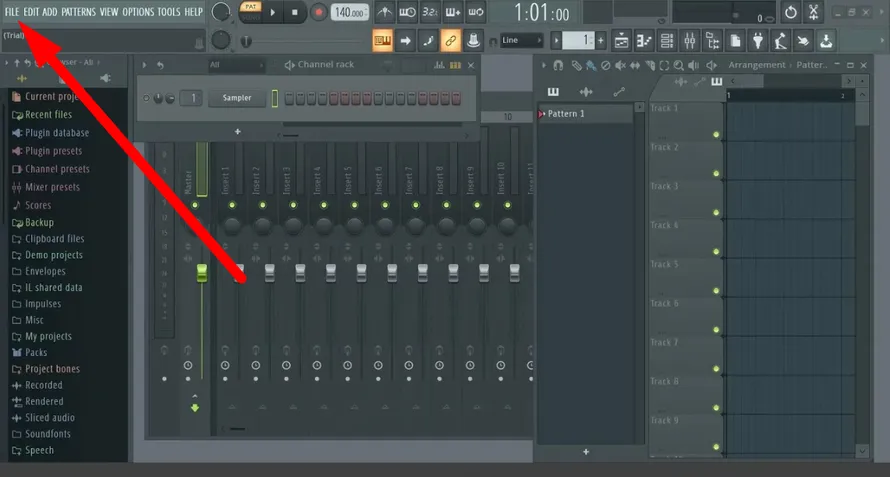Viewport: 890px width, 477px height.
Task: Open the mixer window icon
Action: point(690,40)
